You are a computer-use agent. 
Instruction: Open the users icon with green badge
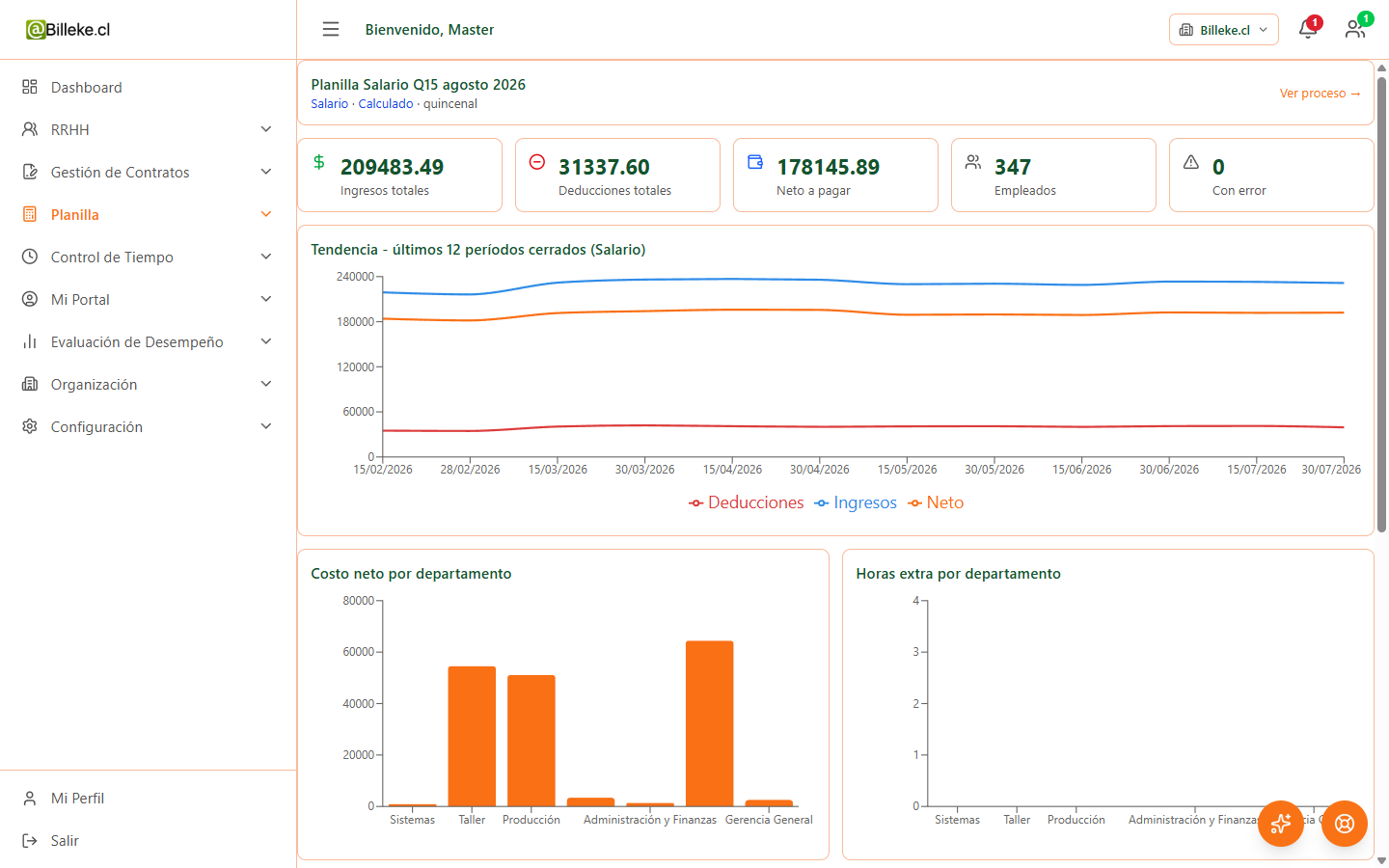coord(1355,29)
